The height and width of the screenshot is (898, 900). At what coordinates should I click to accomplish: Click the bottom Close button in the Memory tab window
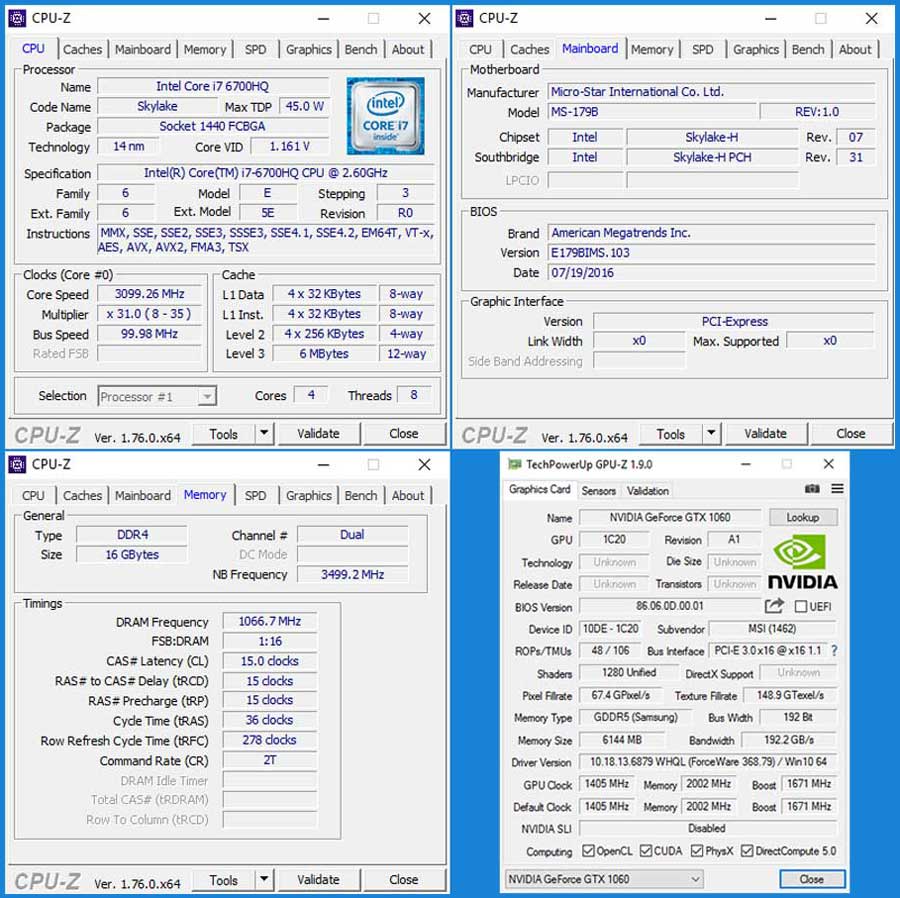(x=404, y=879)
